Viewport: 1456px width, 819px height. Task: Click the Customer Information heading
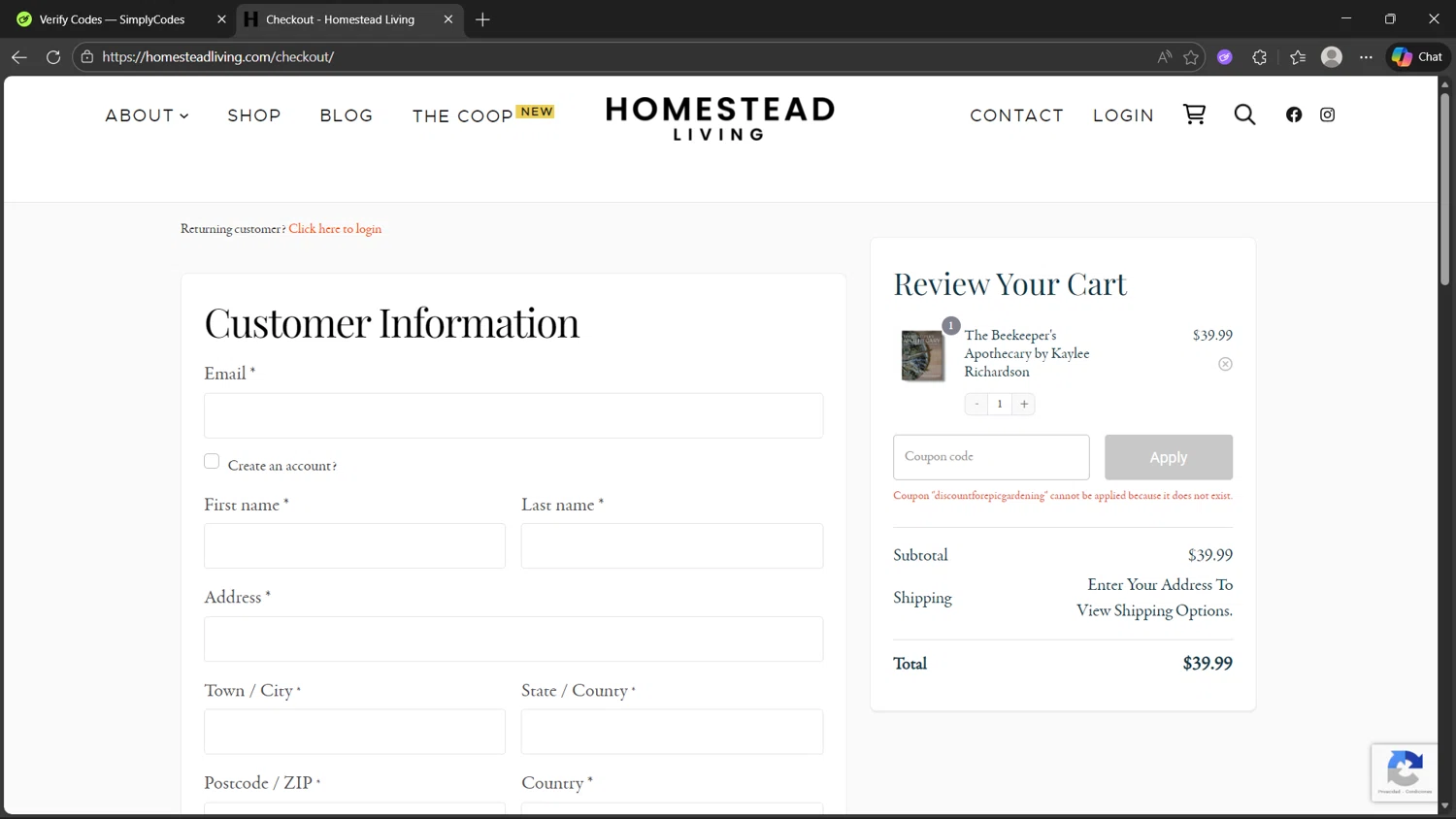click(x=391, y=323)
